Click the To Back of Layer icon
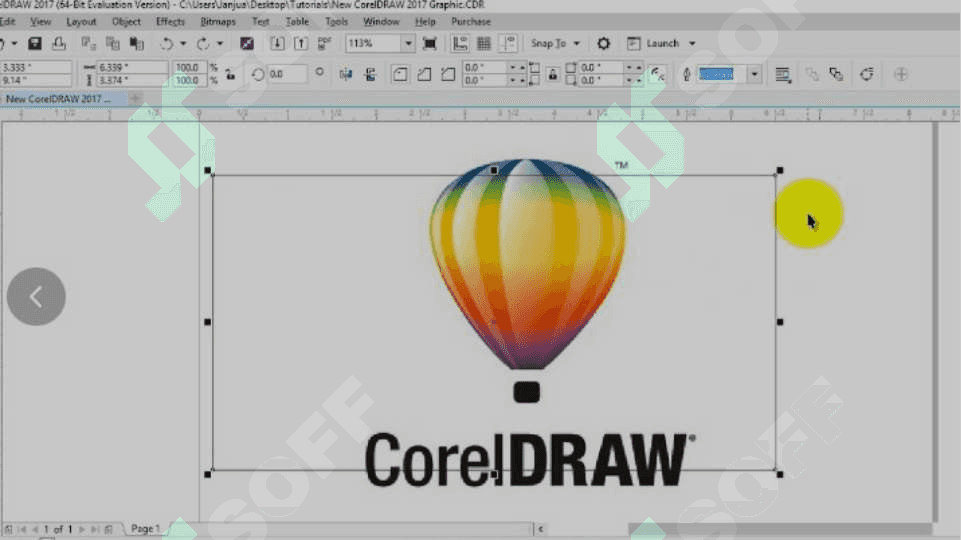The height and width of the screenshot is (540, 961). 836,74
